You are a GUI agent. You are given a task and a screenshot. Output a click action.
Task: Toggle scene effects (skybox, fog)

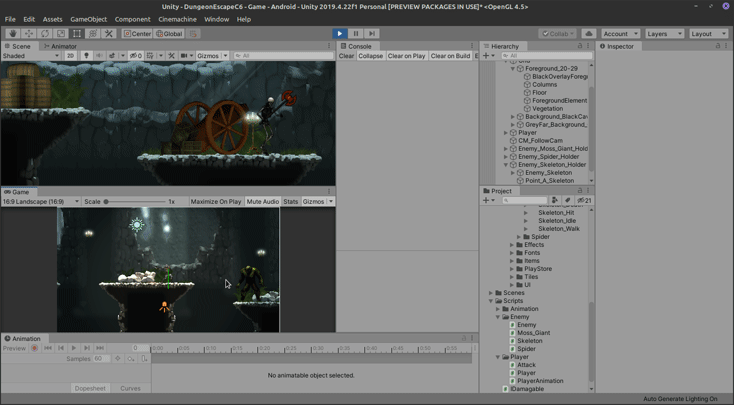tap(112, 56)
